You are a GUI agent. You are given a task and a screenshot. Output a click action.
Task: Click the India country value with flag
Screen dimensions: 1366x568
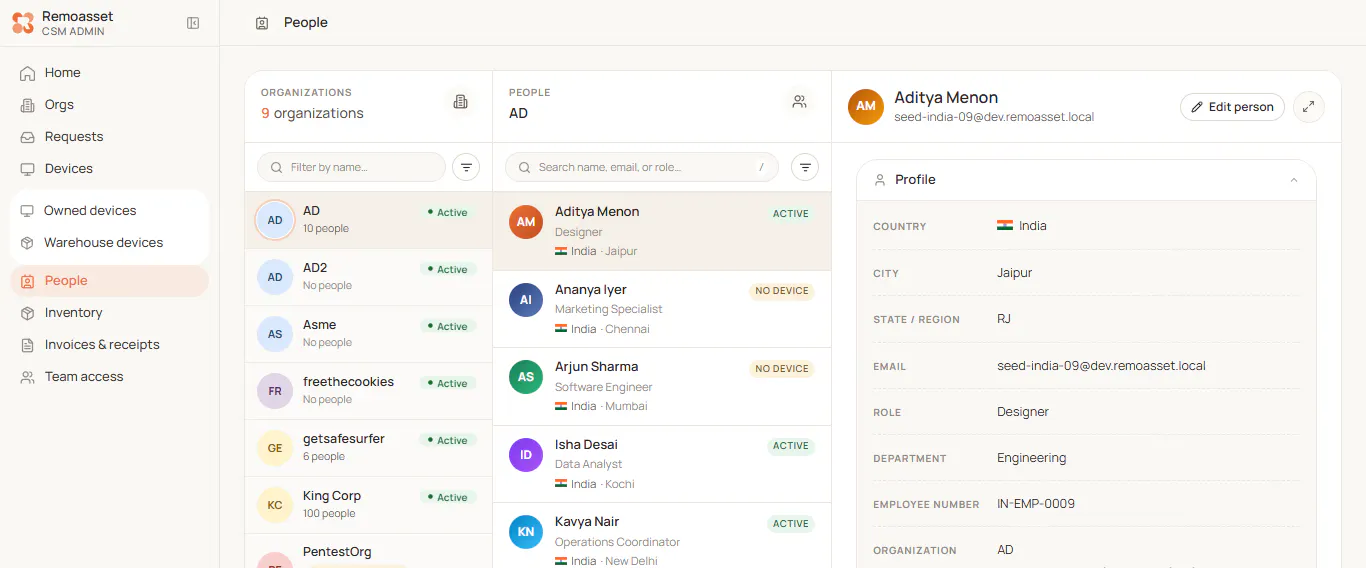[x=1022, y=226]
